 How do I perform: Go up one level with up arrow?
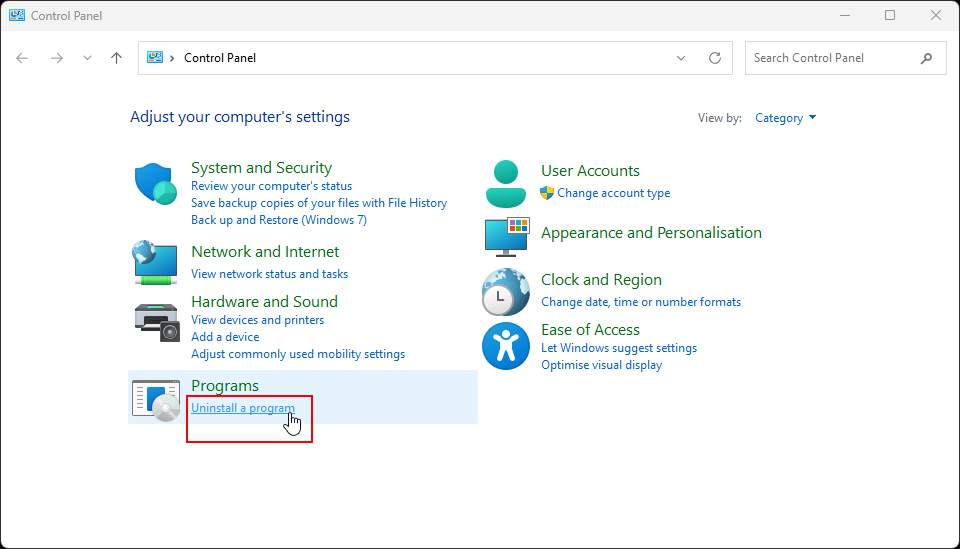pyautogui.click(x=116, y=58)
